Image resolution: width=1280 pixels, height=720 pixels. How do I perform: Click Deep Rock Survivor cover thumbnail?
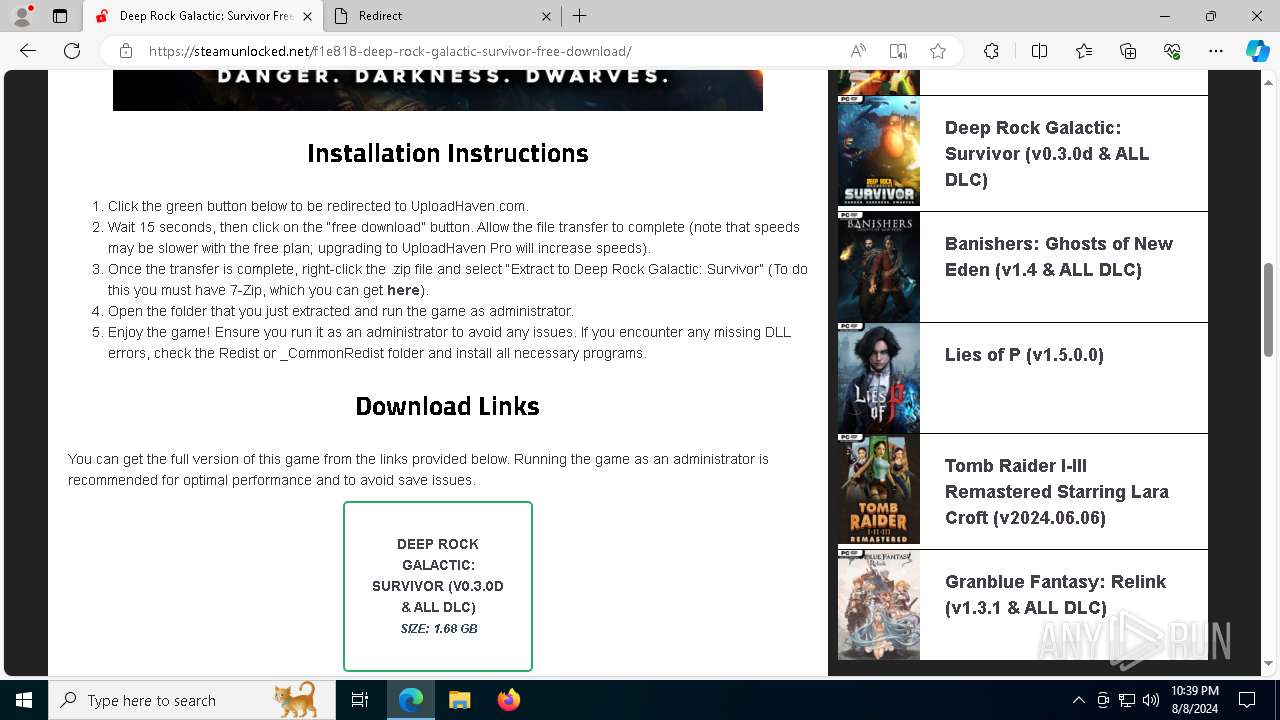879,152
